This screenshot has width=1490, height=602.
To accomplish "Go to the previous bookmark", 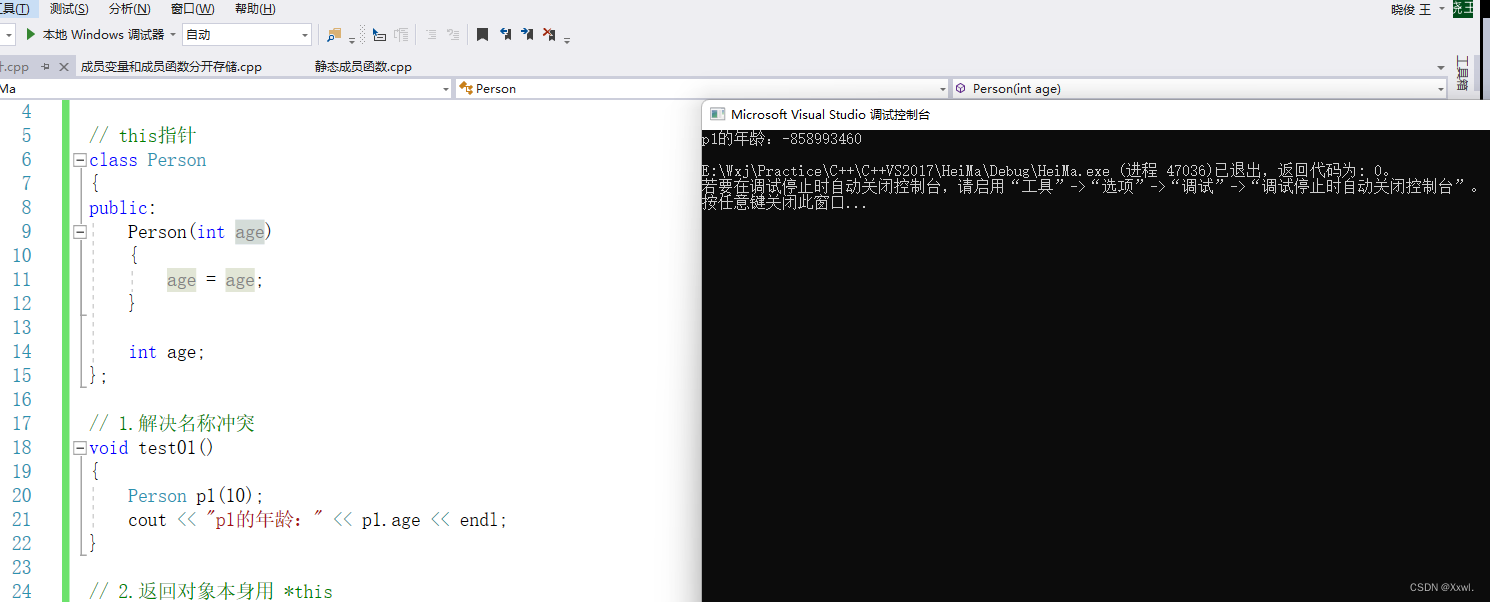I will tap(505, 34).
